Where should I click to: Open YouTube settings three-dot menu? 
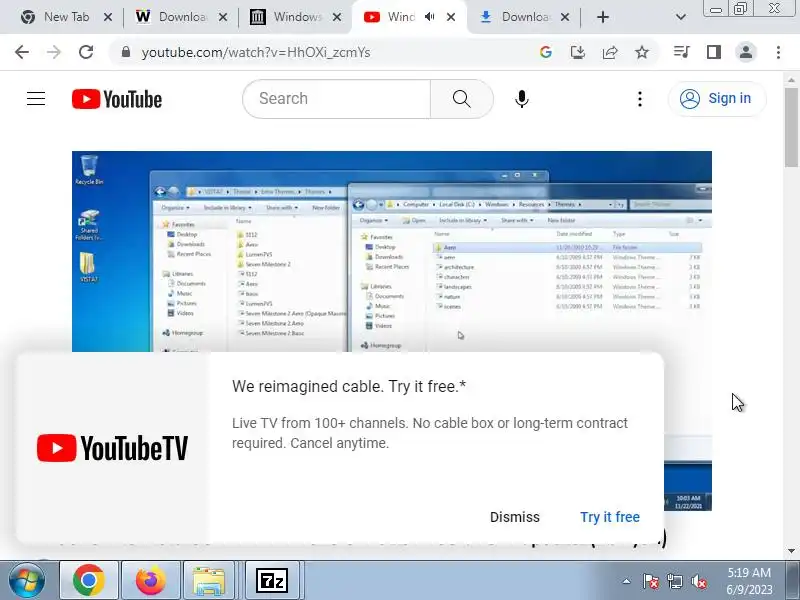pos(640,98)
